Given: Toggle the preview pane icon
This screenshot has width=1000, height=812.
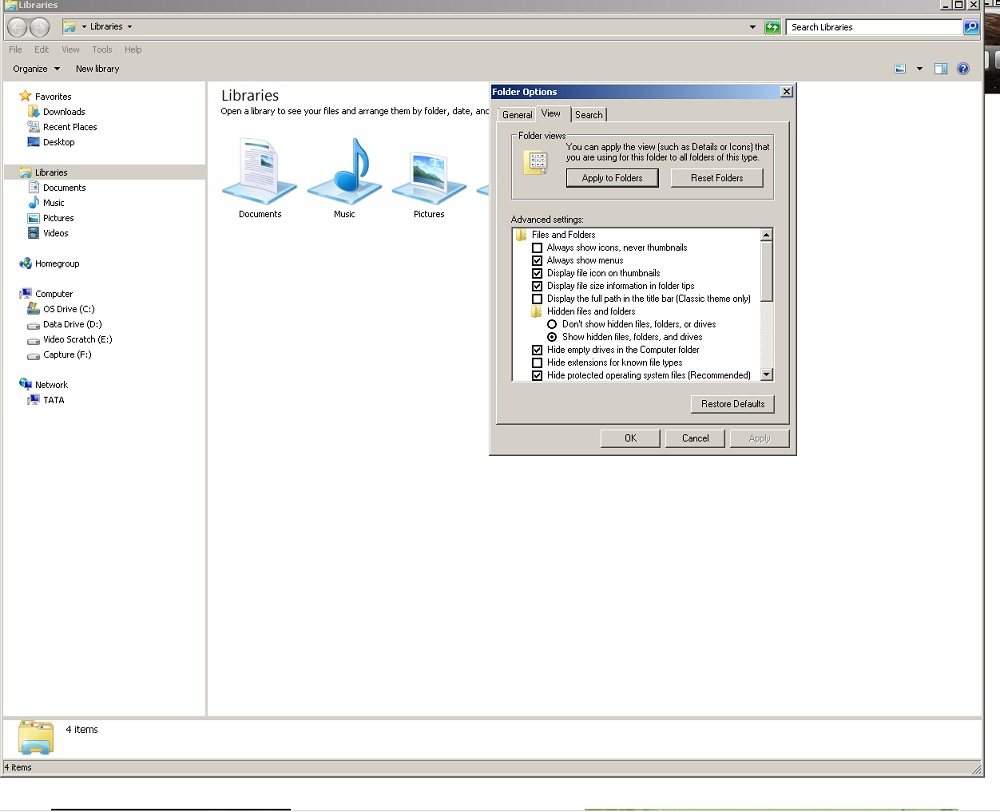Looking at the screenshot, I should [x=940, y=69].
